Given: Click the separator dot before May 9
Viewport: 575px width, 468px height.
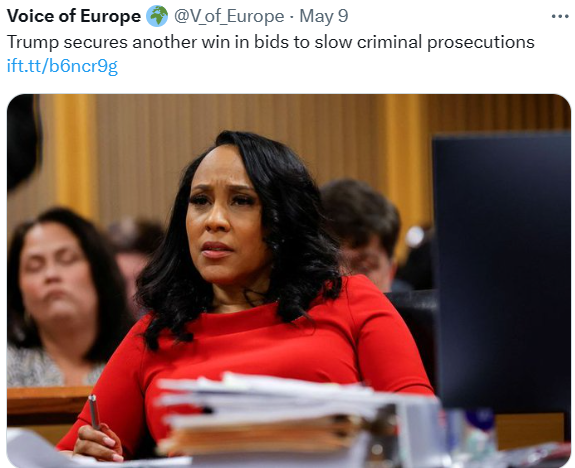Looking at the screenshot, I should click(292, 17).
